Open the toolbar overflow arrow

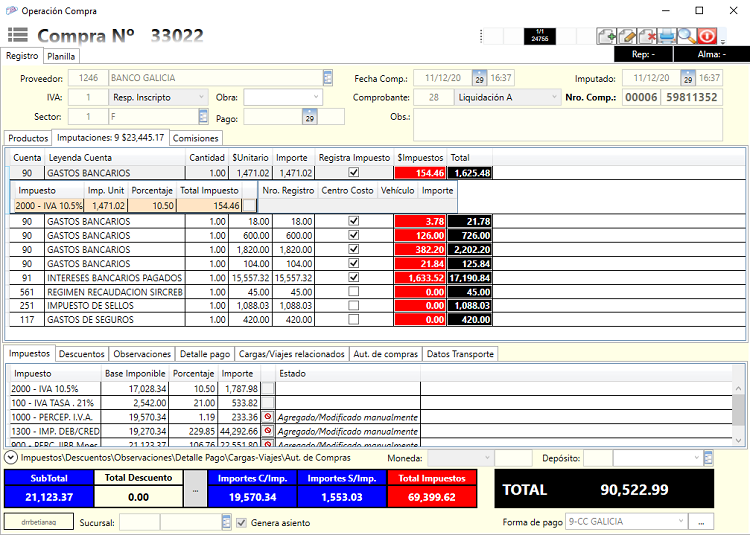tap(723, 41)
